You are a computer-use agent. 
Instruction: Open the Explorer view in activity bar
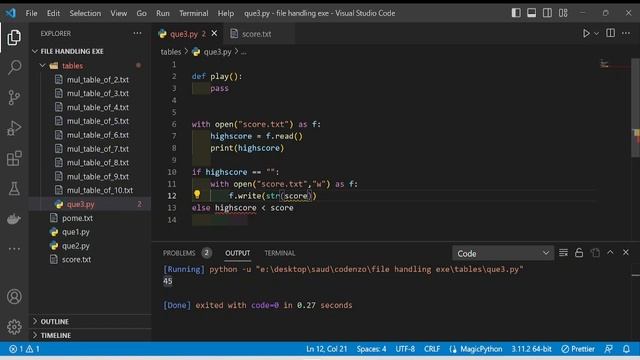click(14, 38)
